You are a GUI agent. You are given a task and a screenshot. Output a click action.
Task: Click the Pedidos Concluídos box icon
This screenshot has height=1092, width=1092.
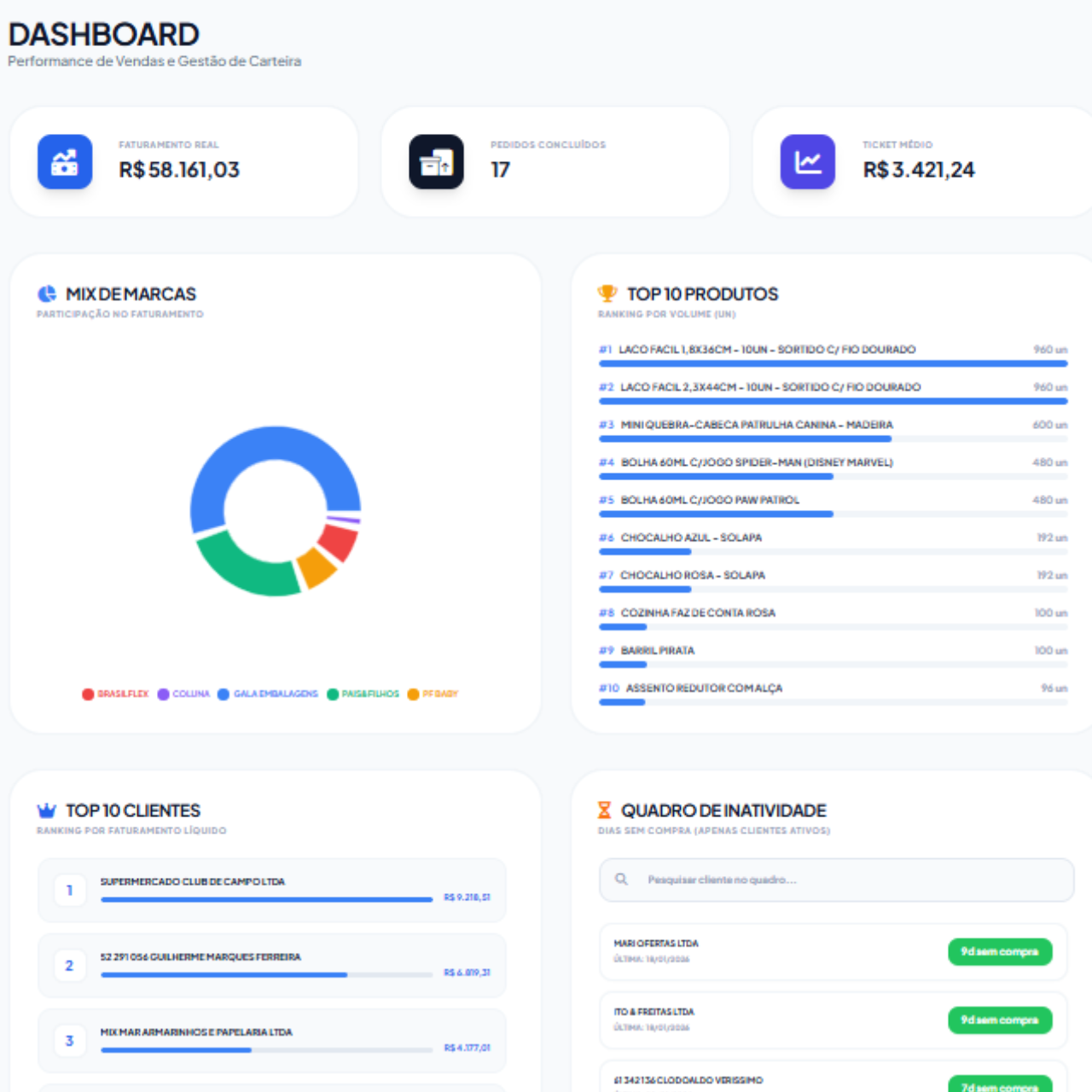pyautogui.click(x=436, y=161)
